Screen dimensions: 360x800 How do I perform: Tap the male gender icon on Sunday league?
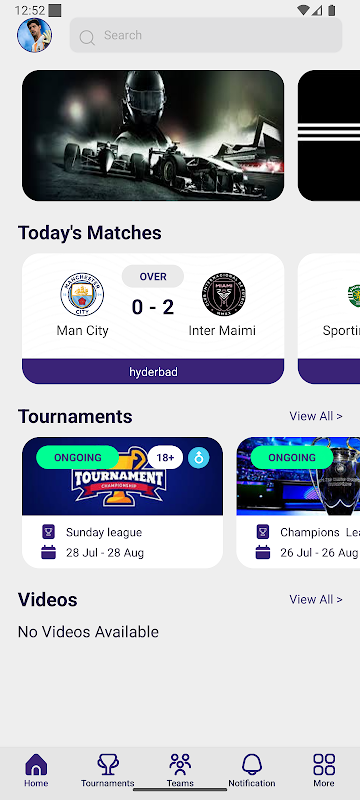(x=198, y=458)
